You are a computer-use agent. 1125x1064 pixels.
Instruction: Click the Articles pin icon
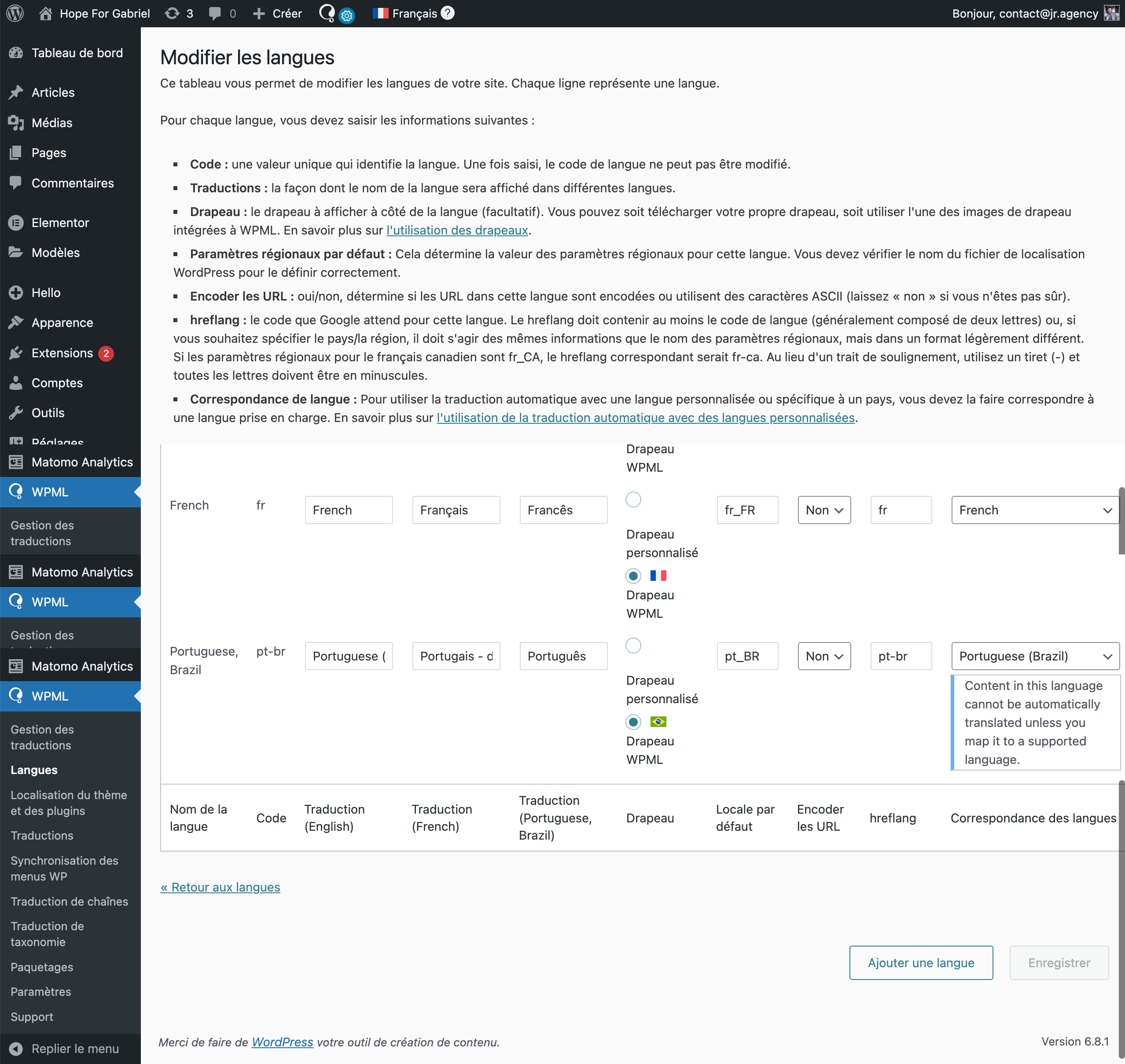tap(16, 92)
